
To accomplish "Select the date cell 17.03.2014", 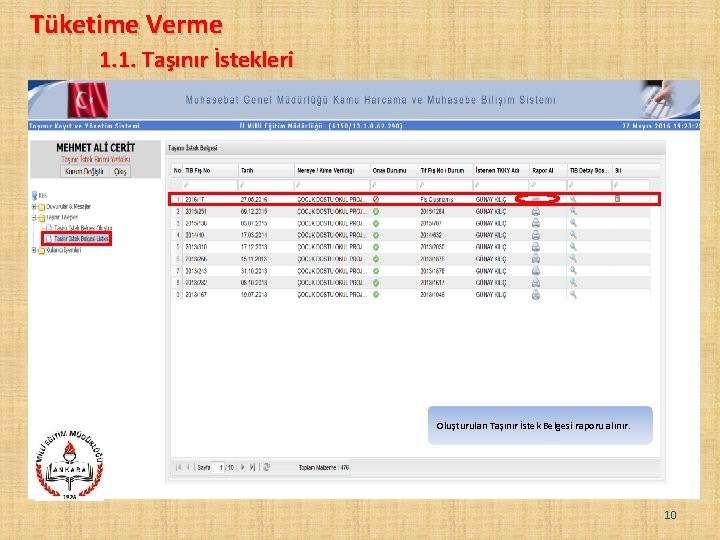I will [x=254, y=235].
